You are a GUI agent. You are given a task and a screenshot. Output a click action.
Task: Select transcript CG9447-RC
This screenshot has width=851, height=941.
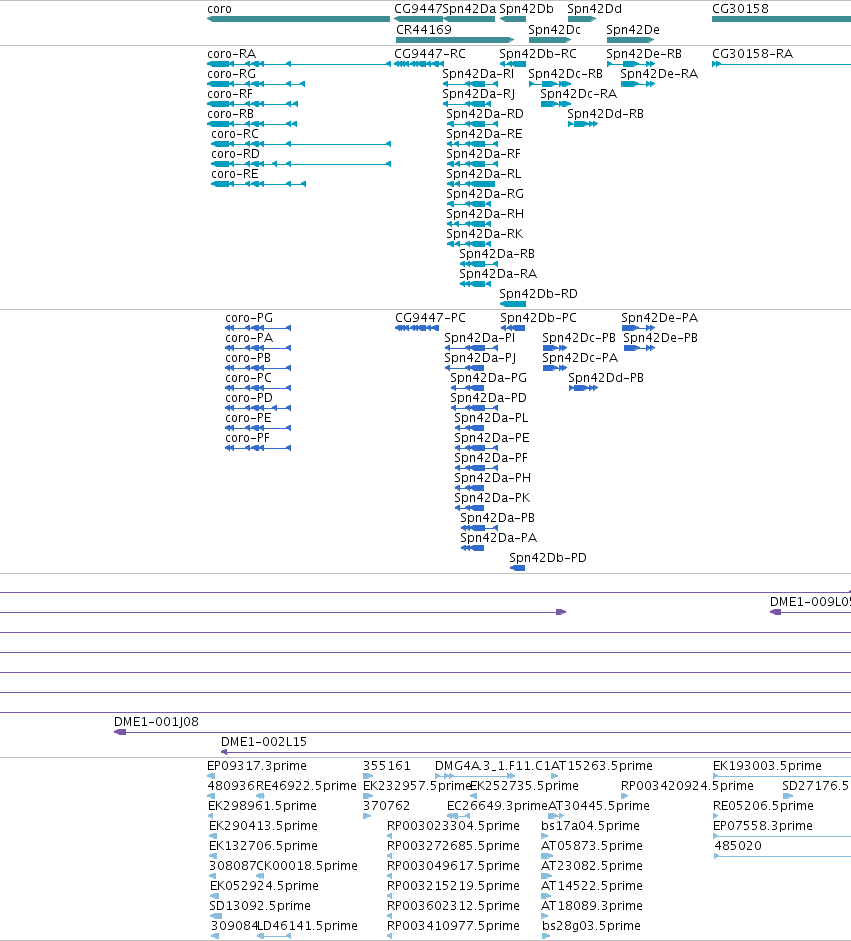click(430, 54)
